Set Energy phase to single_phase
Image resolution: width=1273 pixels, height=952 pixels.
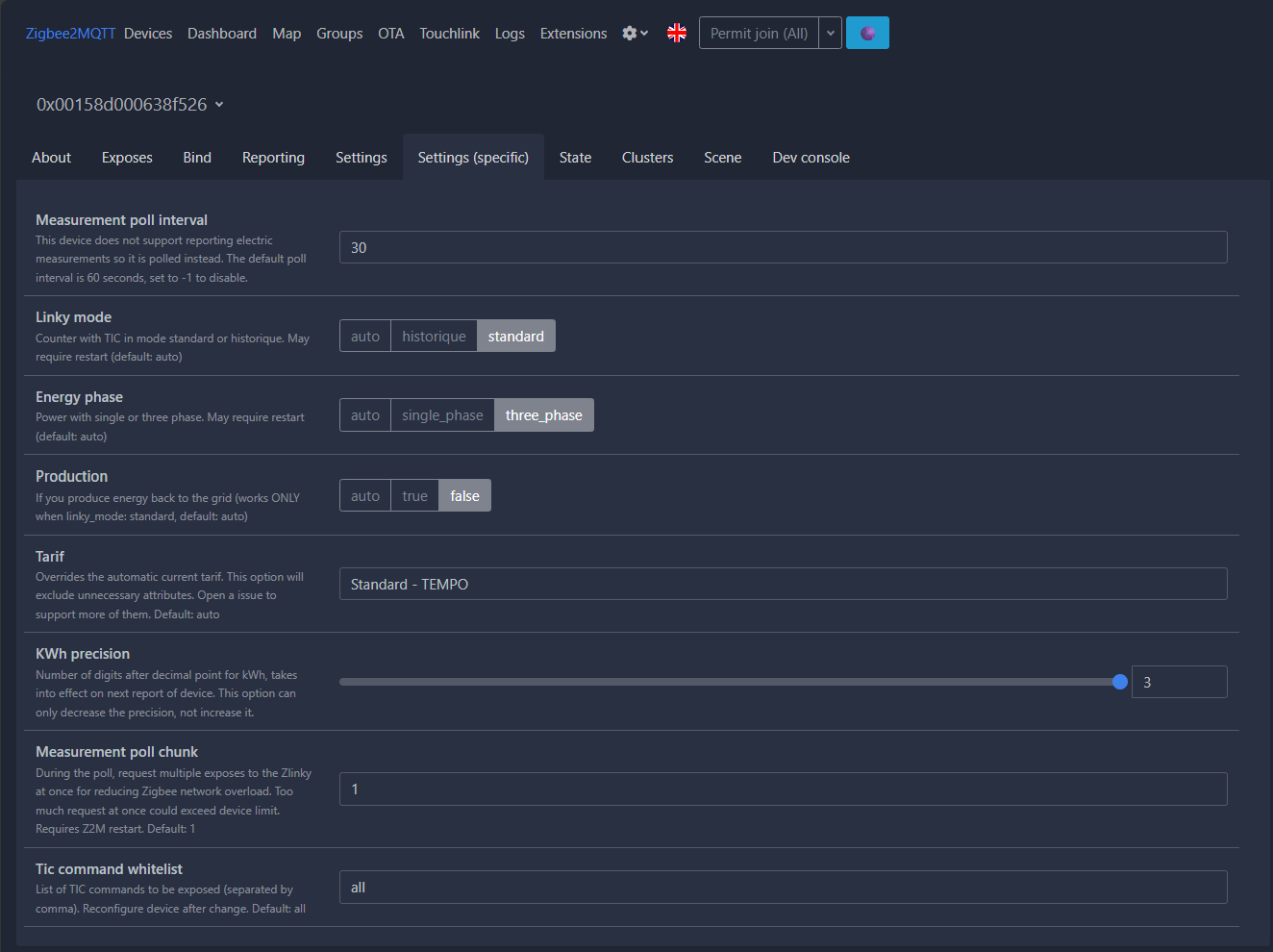coord(442,415)
